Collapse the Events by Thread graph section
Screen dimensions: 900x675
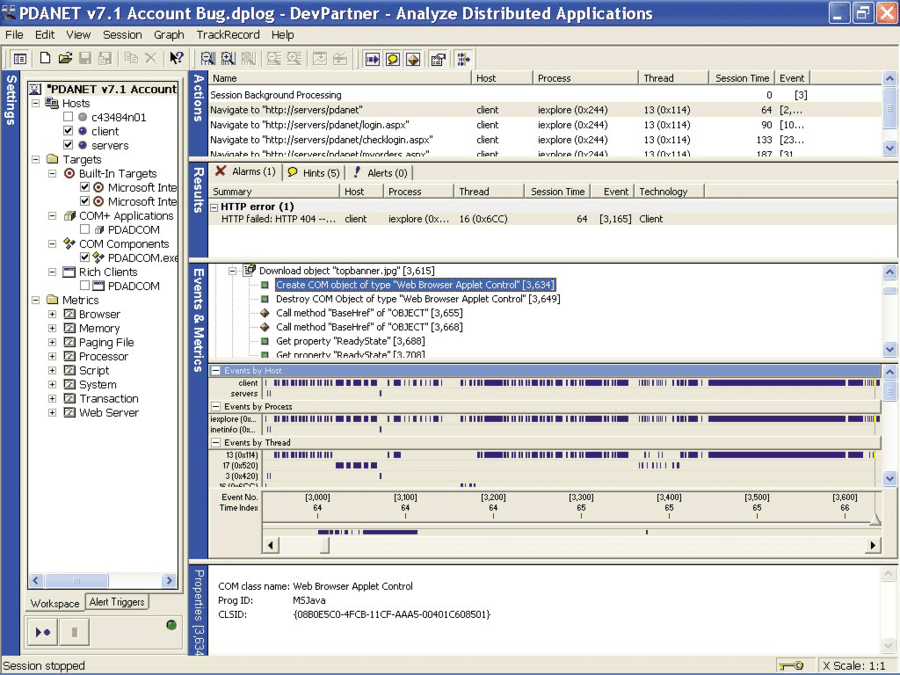[x=216, y=443]
